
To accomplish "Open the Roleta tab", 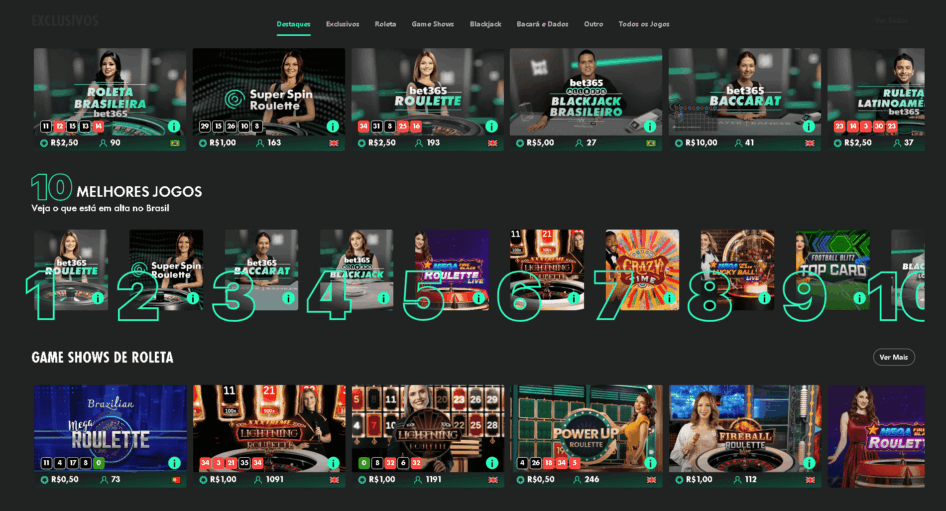I will [x=385, y=24].
